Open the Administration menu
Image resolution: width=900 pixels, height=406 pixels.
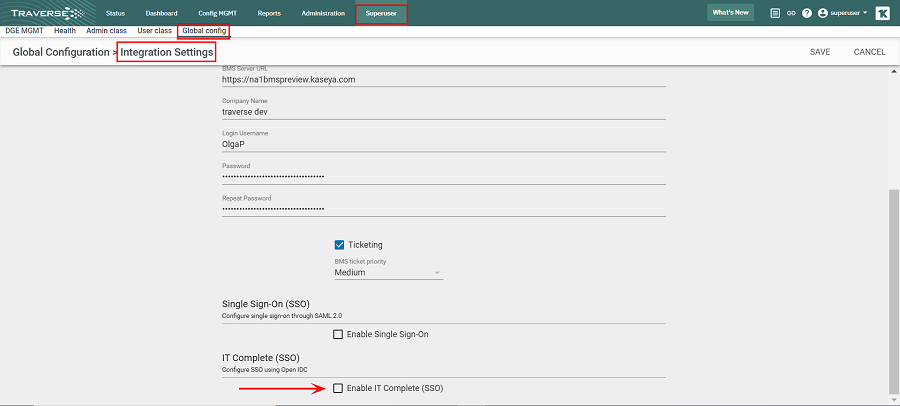click(x=323, y=13)
